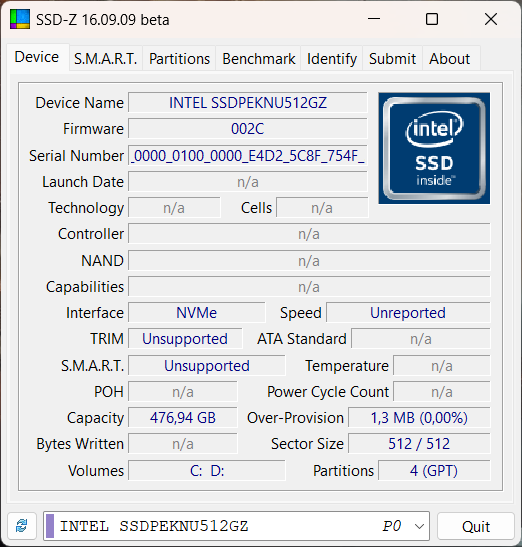Click the purple drive color marker
Image resolution: width=522 pixels, height=547 pixels.
[50, 526]
